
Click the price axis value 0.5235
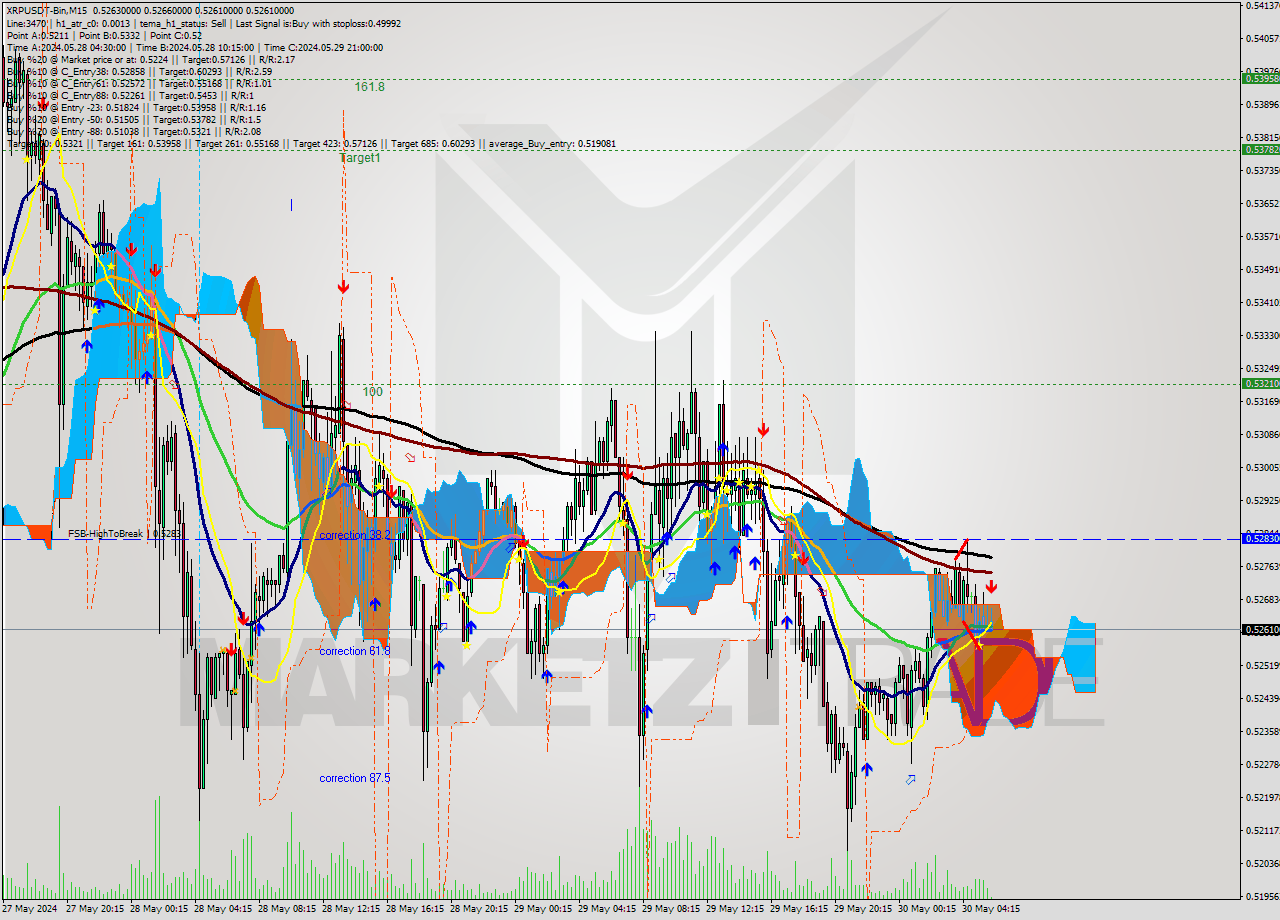[x=1262, y=731]
